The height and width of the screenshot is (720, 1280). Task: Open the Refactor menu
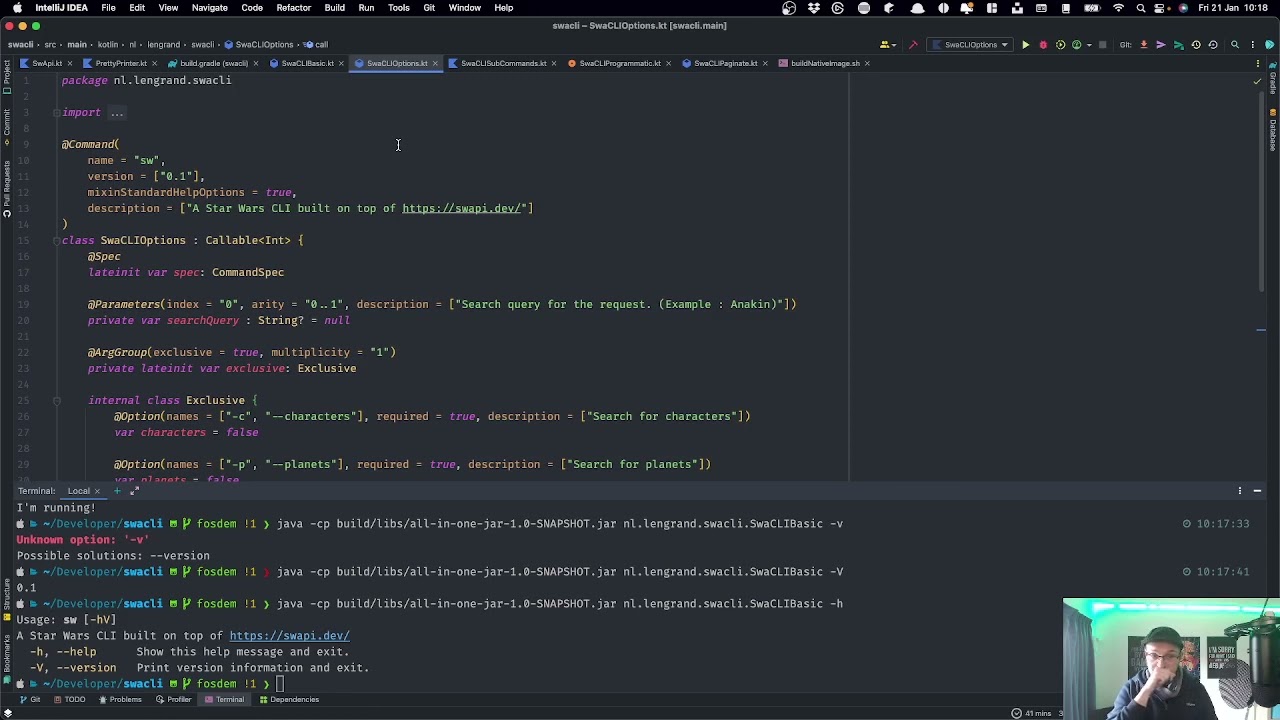[293, 8]
